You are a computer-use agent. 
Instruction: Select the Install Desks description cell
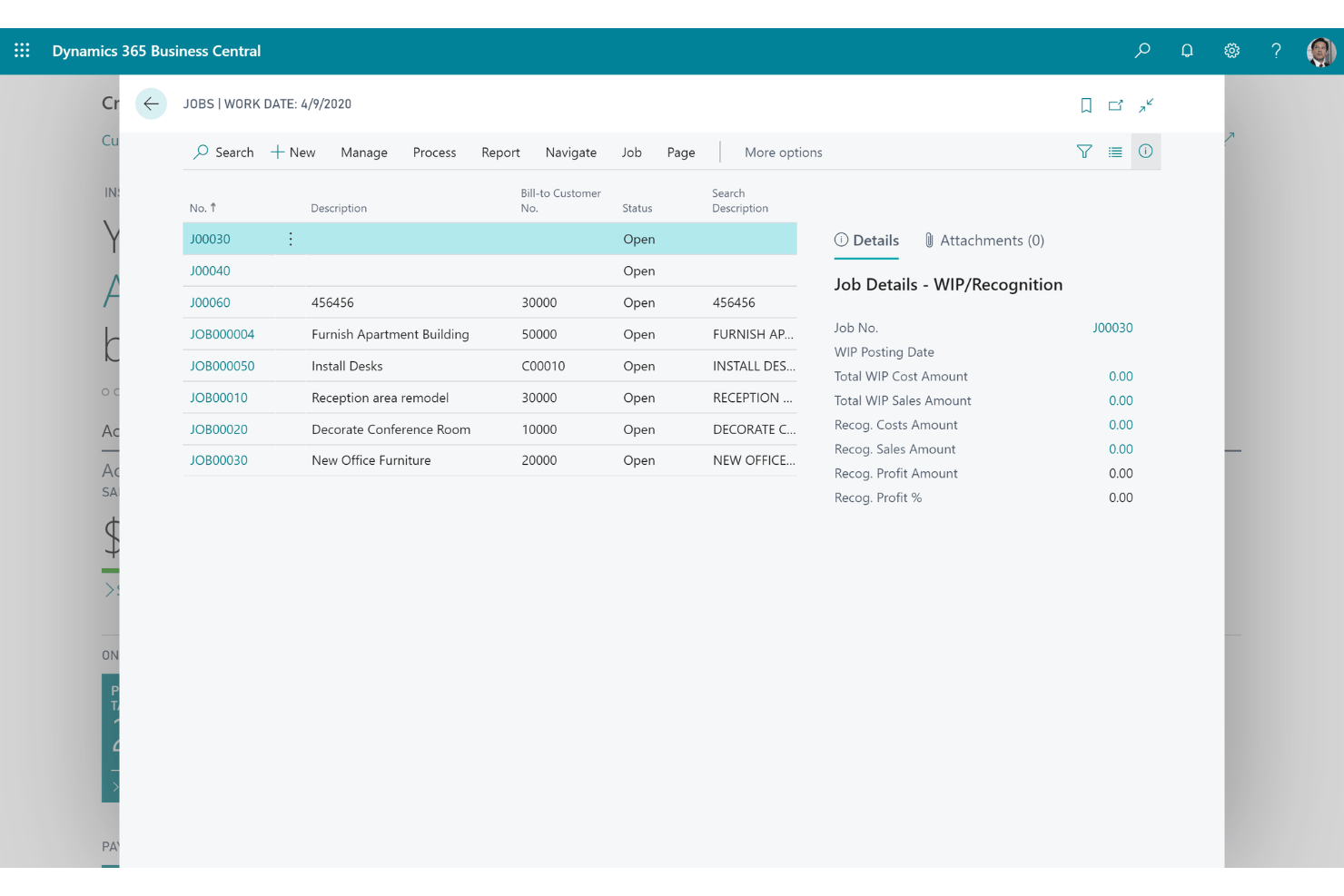[347, 366]
